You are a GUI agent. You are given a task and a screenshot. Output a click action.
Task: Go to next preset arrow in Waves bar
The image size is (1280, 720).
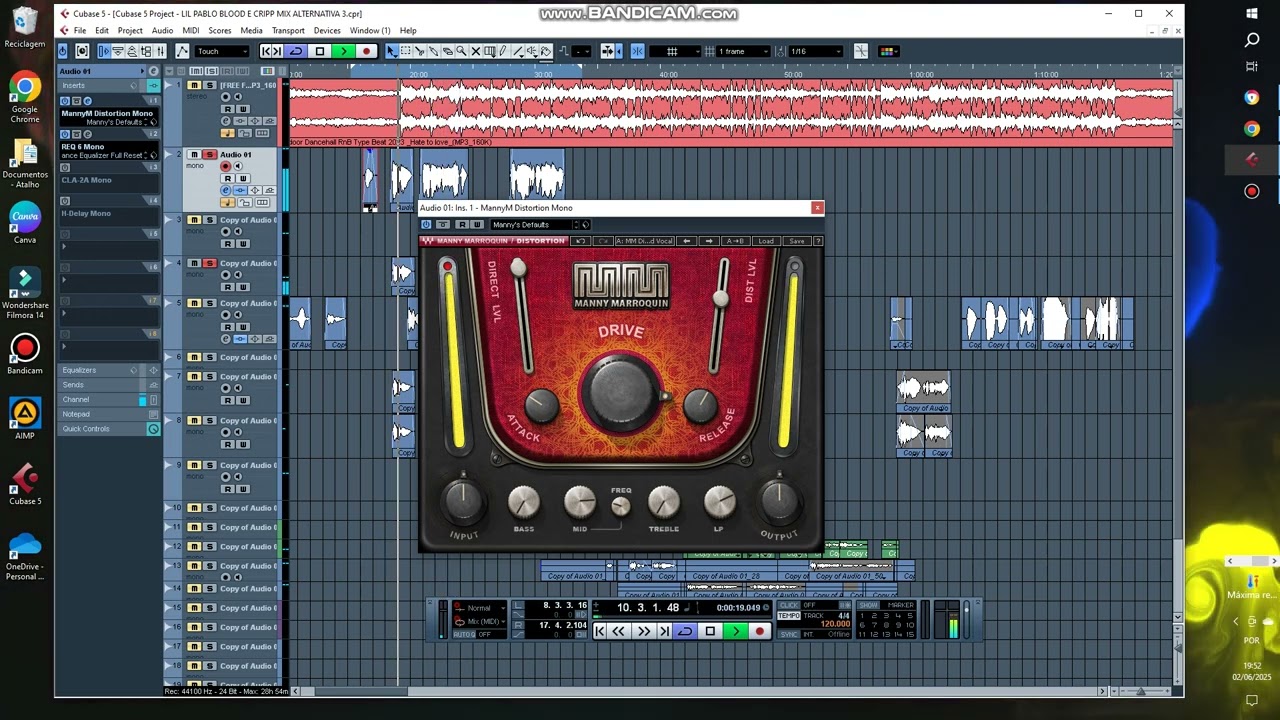click(x=709, y=241)
